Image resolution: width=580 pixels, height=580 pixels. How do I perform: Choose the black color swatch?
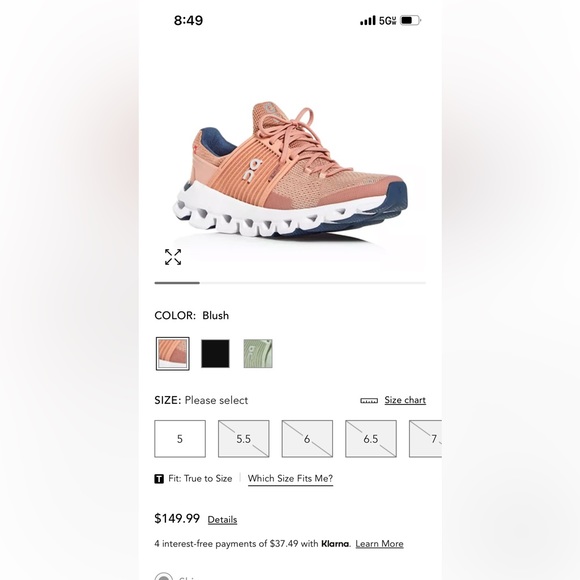[215, 354]
